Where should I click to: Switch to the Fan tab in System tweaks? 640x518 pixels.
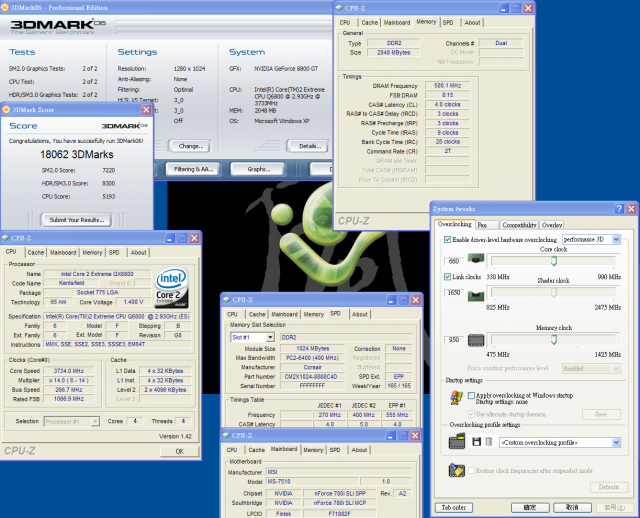tap(487, 225)
